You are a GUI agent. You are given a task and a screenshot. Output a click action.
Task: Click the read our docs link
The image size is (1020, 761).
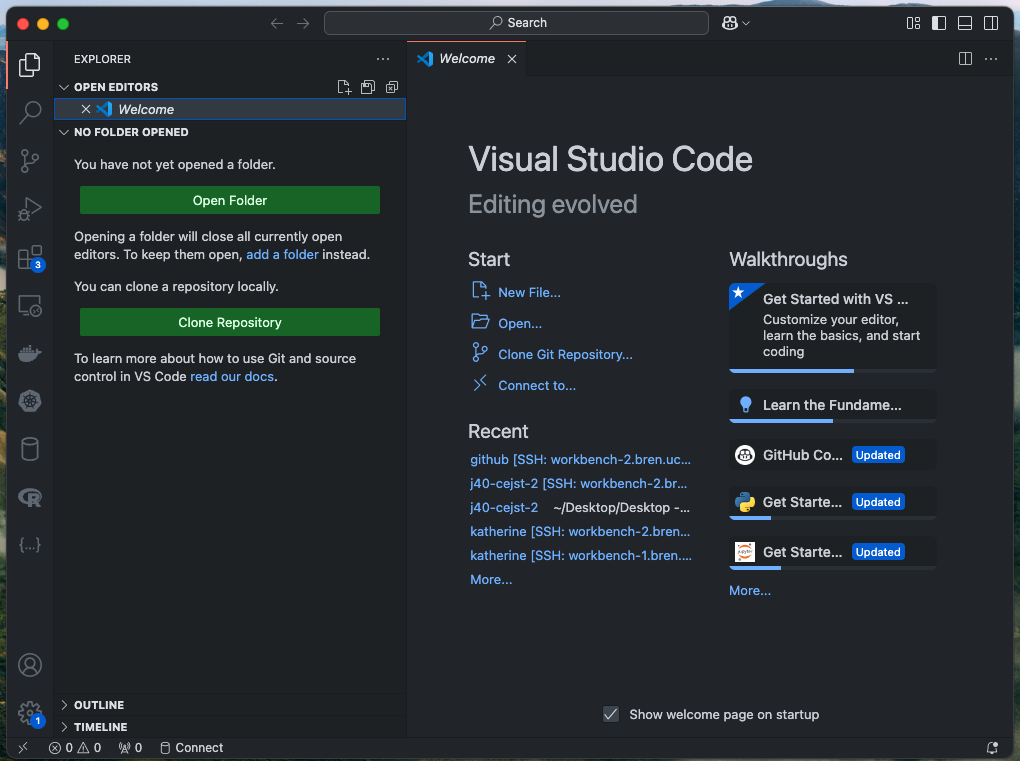point(232,377)
